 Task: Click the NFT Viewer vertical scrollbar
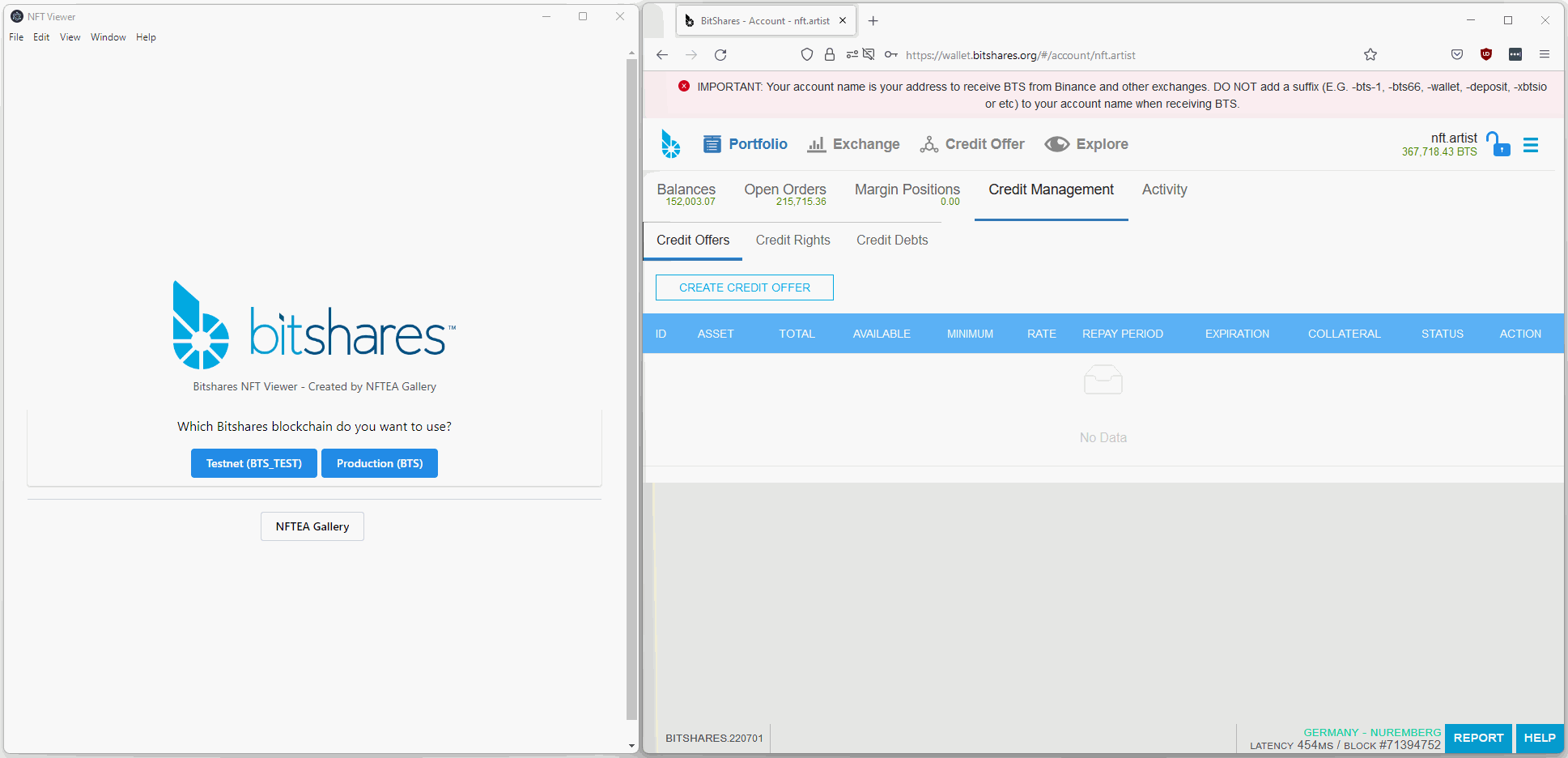(x=632, y=389)
